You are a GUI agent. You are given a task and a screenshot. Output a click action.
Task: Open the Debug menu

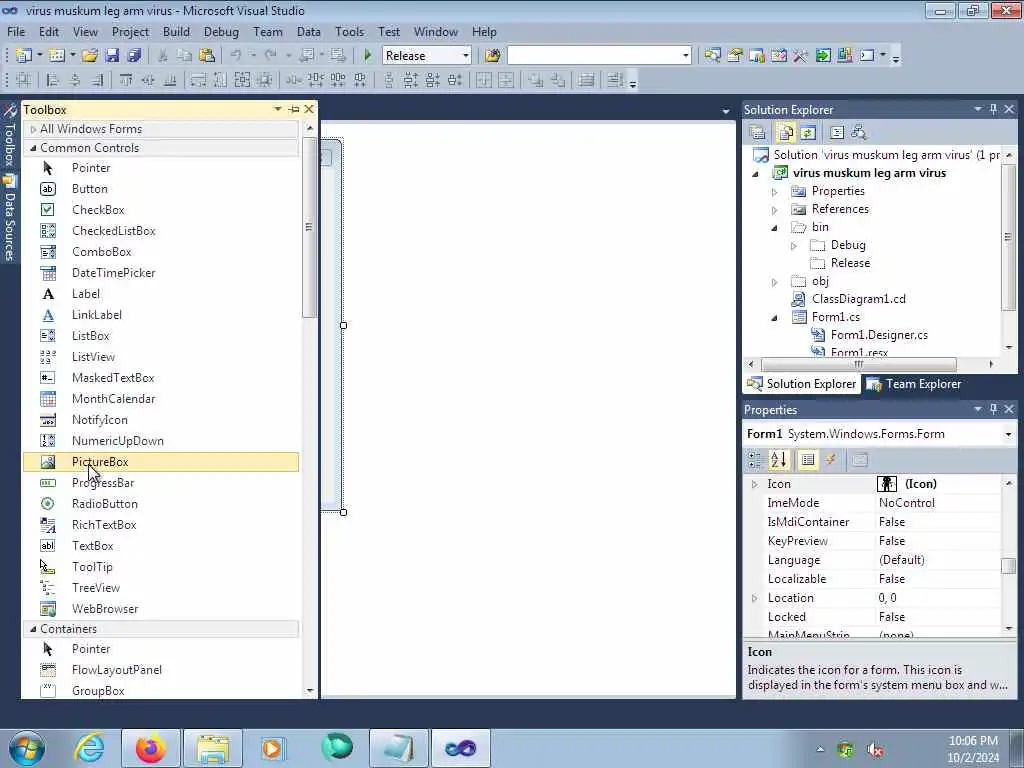click(x=221, y=31)
